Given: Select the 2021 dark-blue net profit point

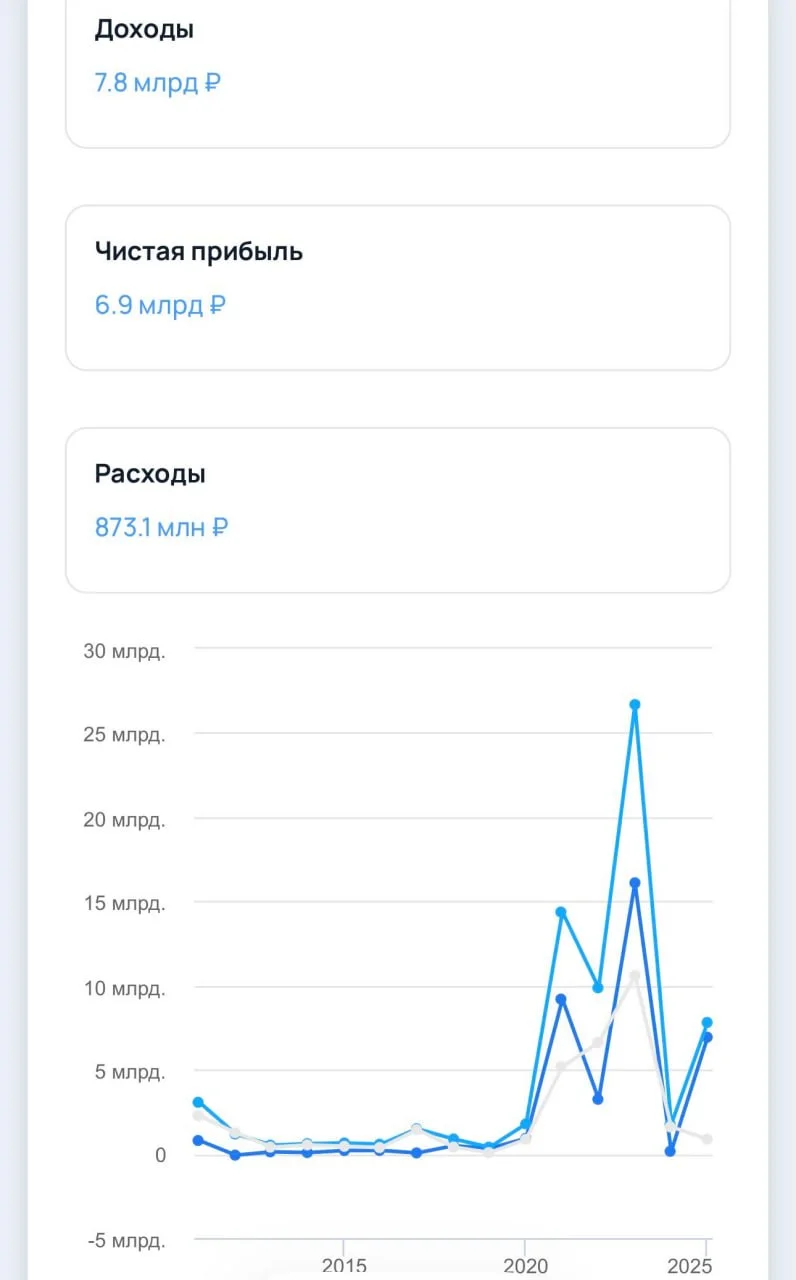Looking at the screenshot, I should (x=561, y=999).
